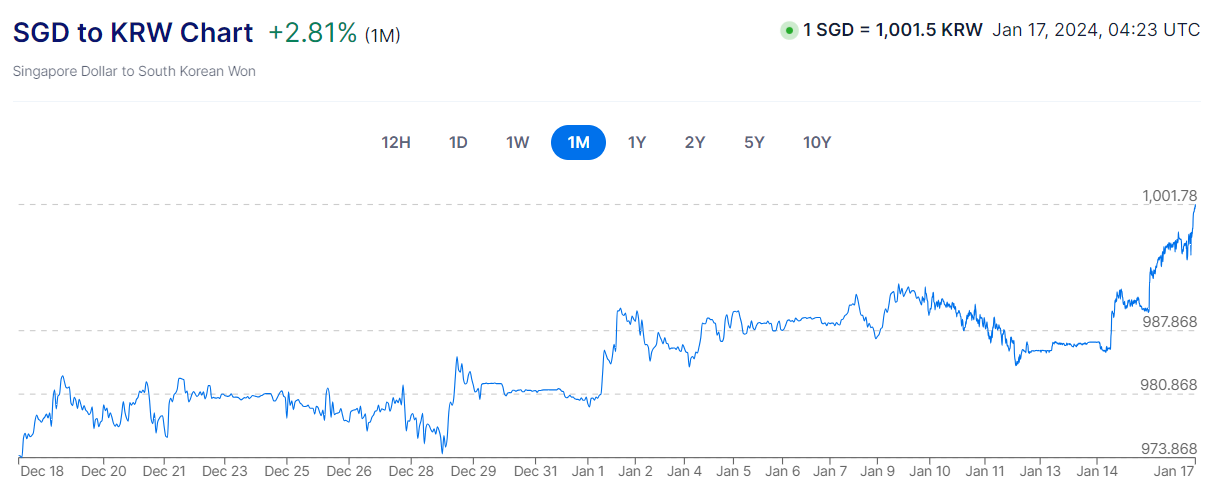The width and height of the screenshot is (1220, 494).
Task: Click the green live status dot
Action: click(789, 30)
